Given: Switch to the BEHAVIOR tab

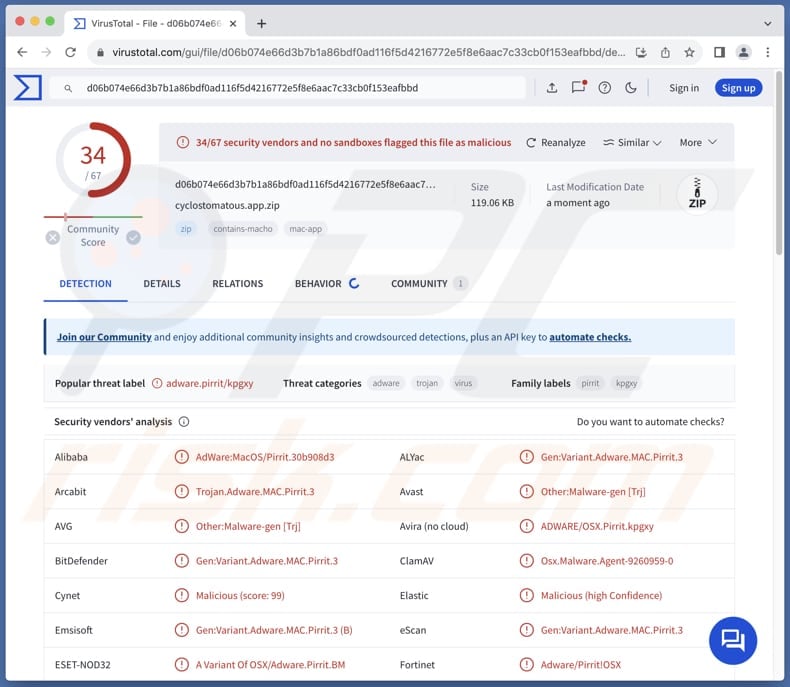Looking at the screenshot, I should coord(326,284).
